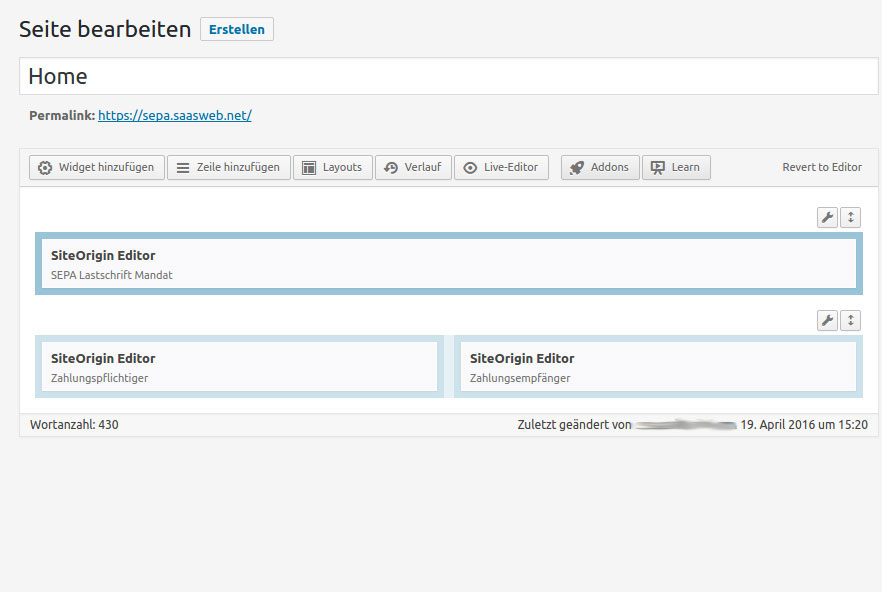Click Revert to Editor
The width and height of the screenshot is (882, 592).
click(822, 167)
